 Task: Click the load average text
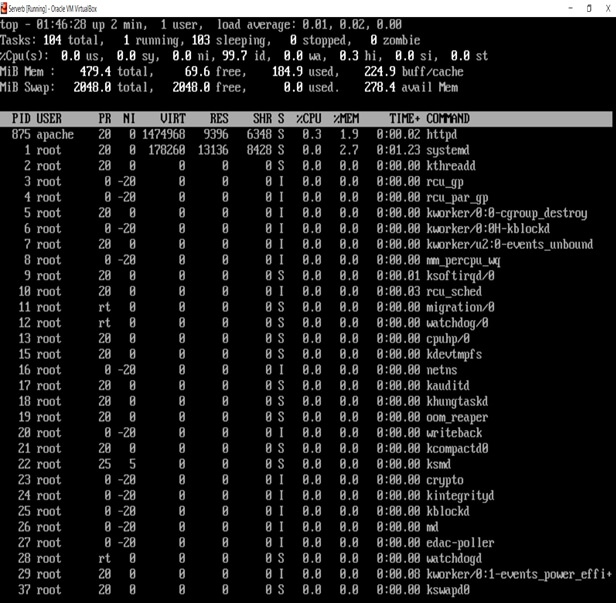(x=309, y=25)
